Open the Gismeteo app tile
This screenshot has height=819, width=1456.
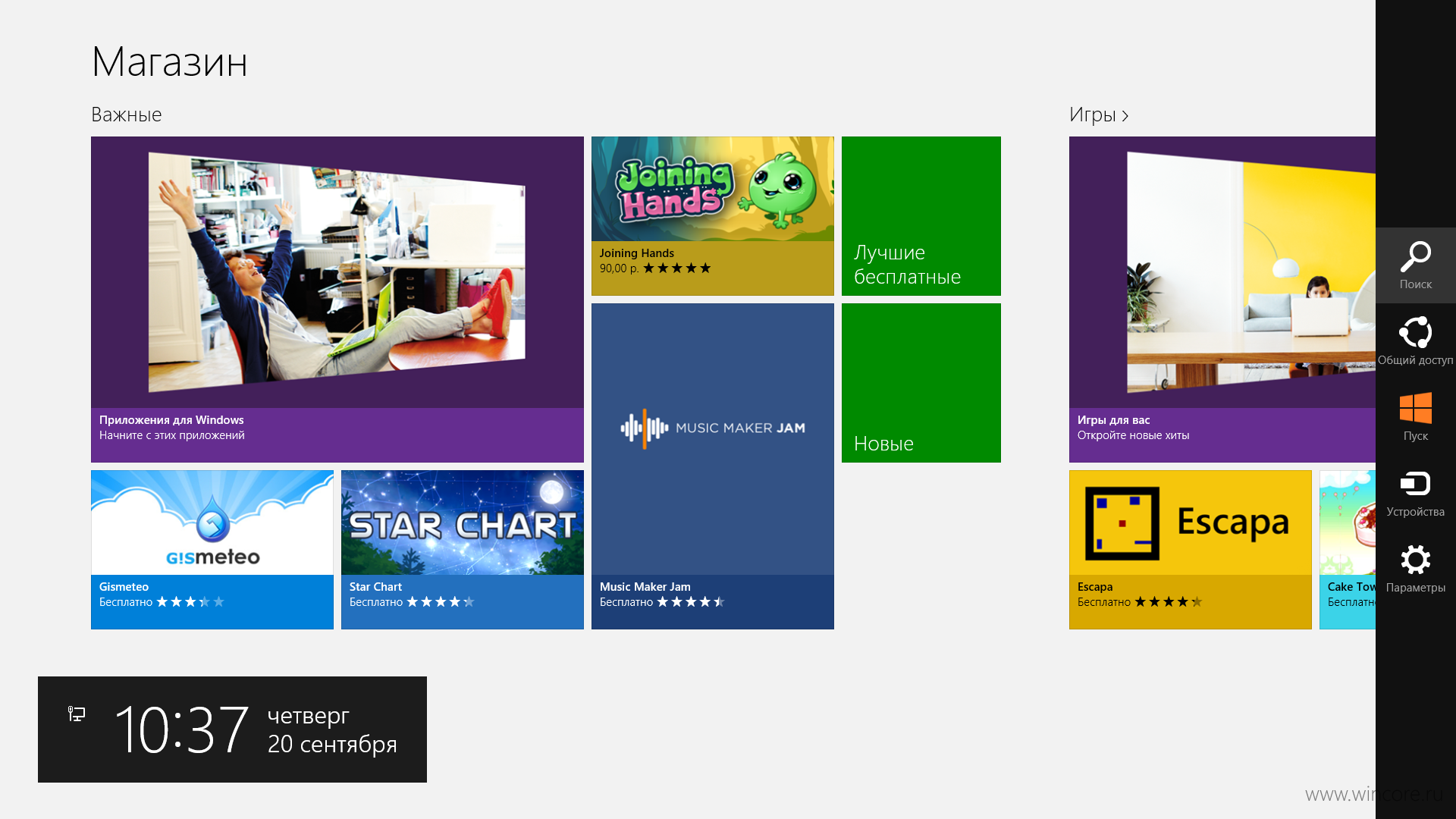tap(212, 550)
